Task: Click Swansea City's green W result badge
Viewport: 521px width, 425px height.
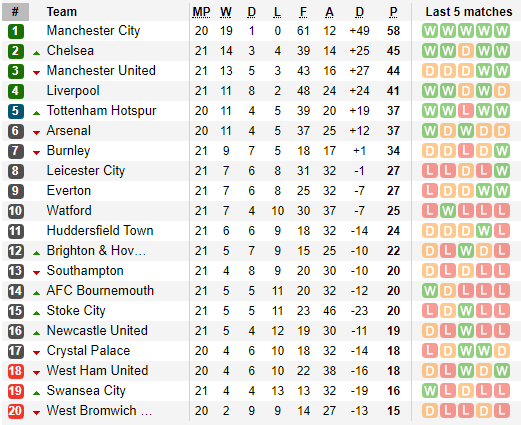Action: point(429,391)
